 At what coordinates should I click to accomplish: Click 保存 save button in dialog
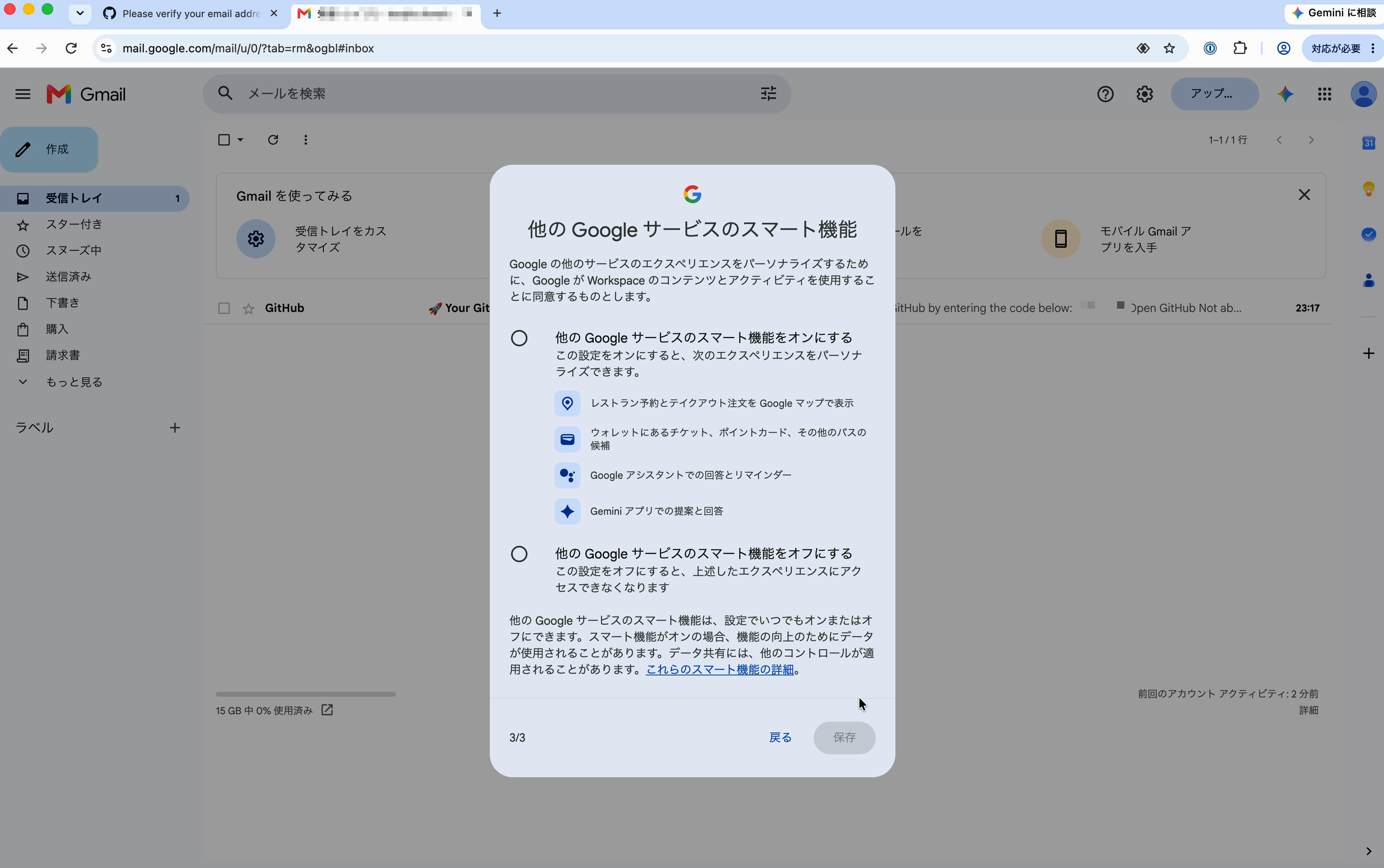[844, 738]
